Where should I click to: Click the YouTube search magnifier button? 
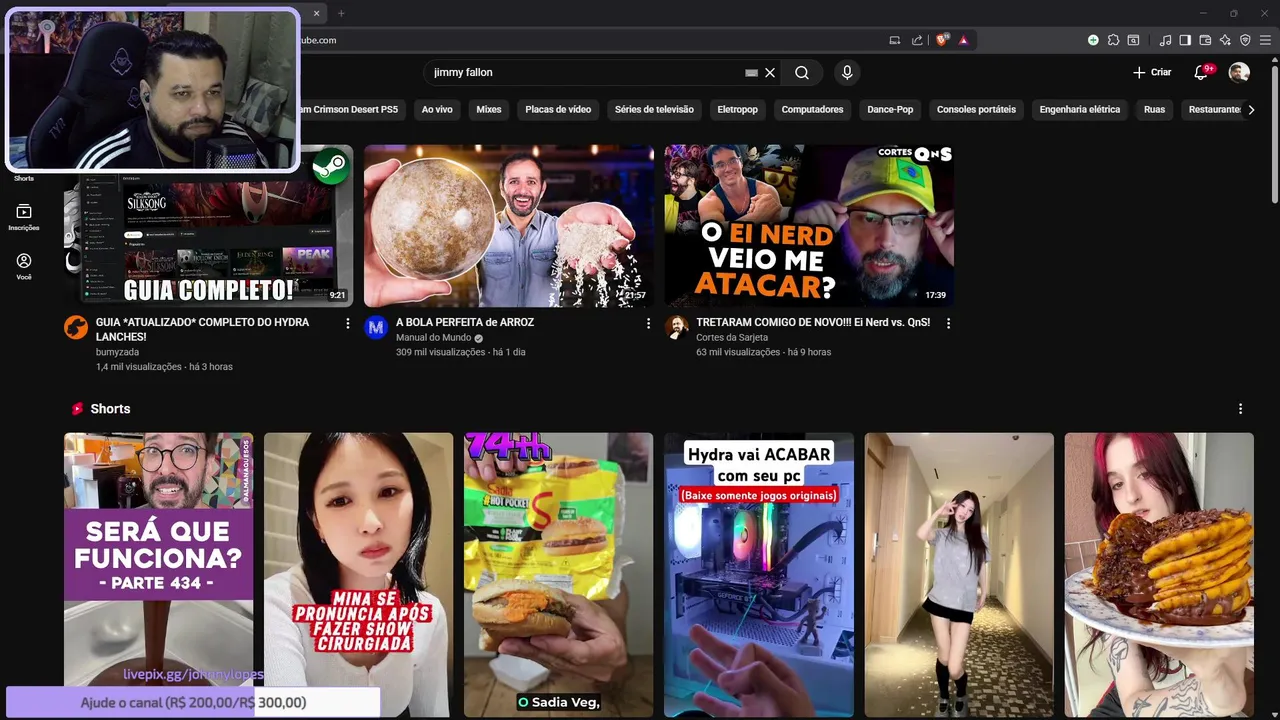click(802, 72)
